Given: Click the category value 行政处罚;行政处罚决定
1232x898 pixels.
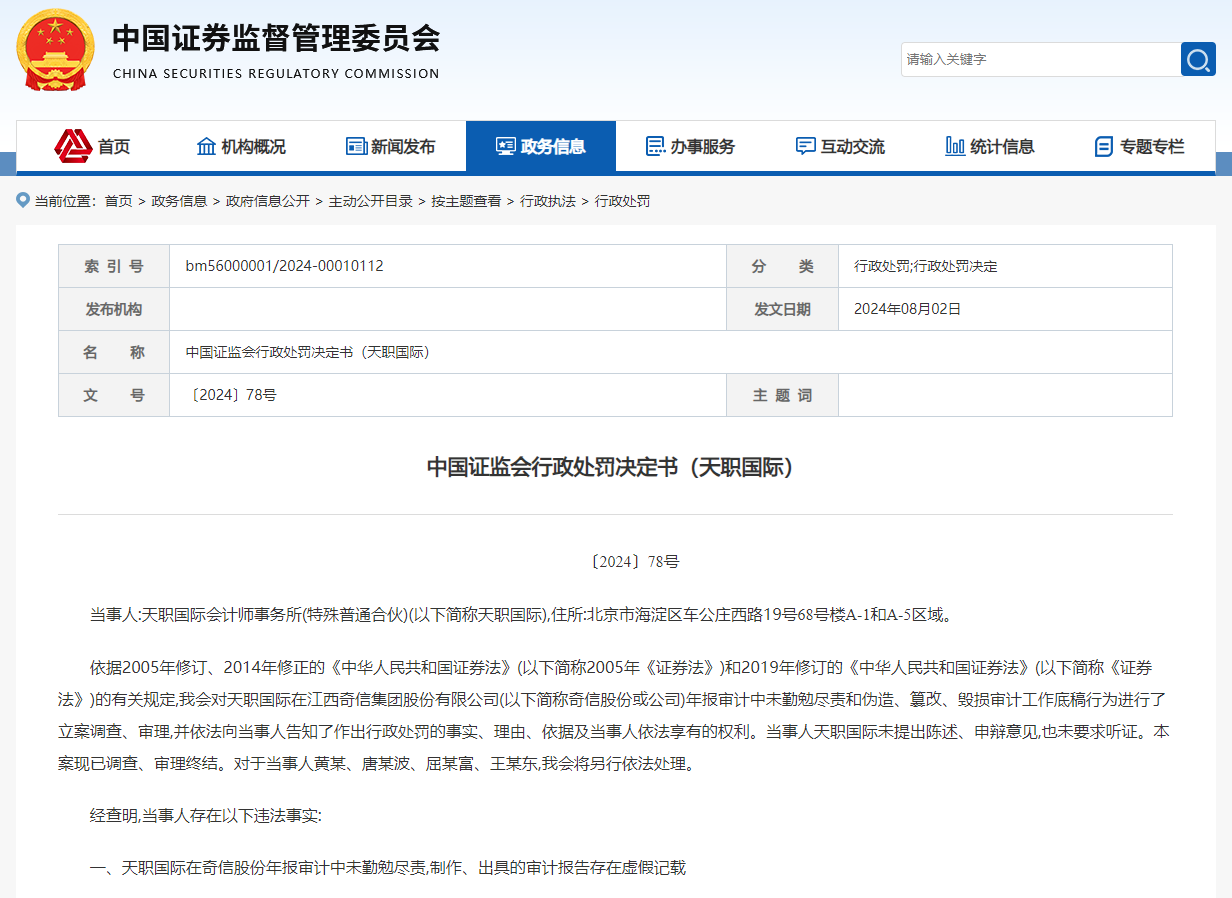Looking at the screenshot, I should [926, 266].
